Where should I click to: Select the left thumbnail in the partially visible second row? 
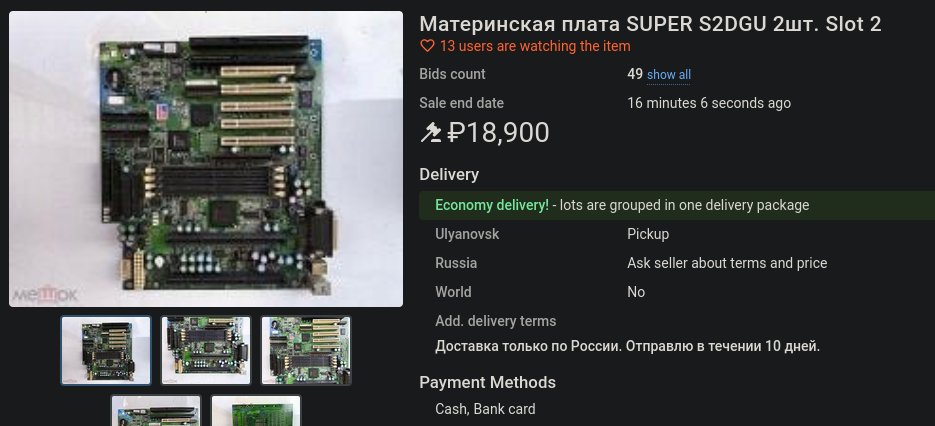coord(156,410)
